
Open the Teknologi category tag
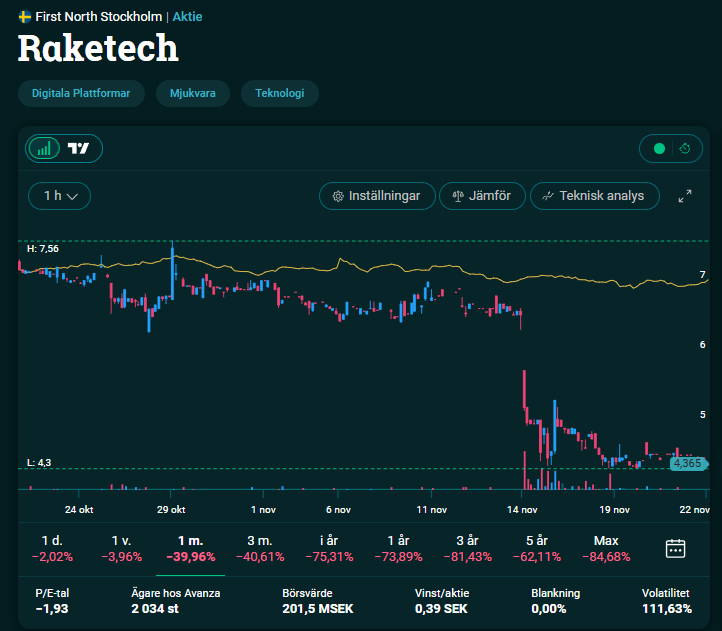pos(279,93)
